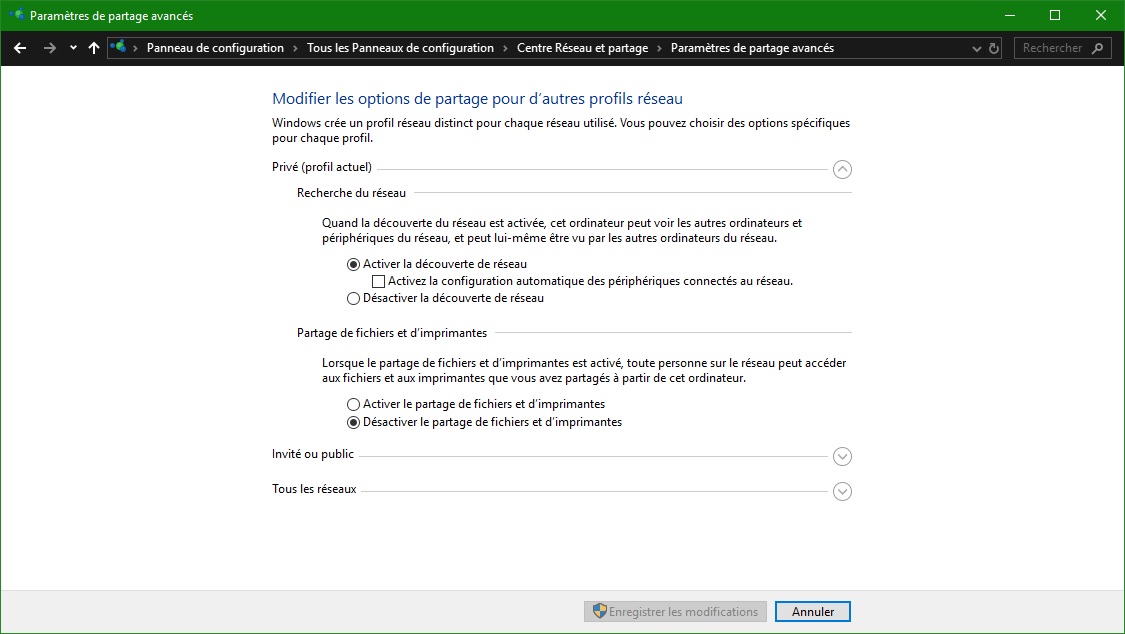Click the network icon in address bar

pyautogui.click(x=118, y=47)
